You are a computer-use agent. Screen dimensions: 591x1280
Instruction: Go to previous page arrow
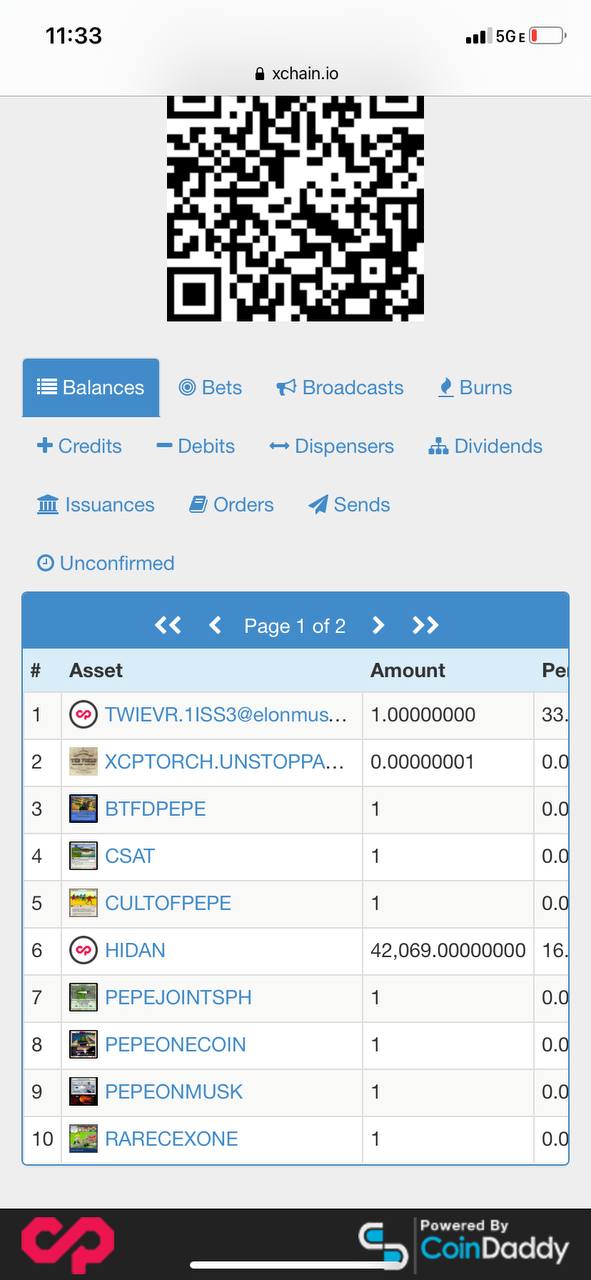click(215, 625)
